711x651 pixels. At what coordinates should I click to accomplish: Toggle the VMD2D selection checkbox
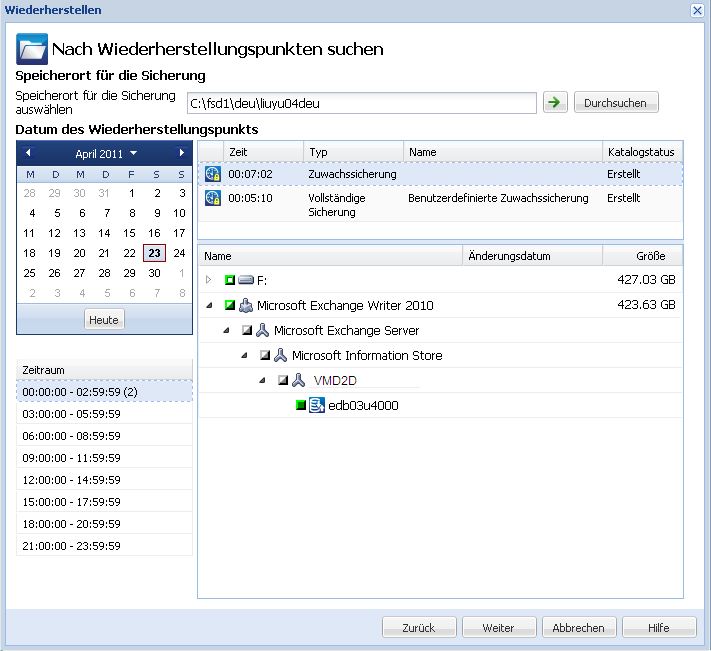click(x=283, y=380)
